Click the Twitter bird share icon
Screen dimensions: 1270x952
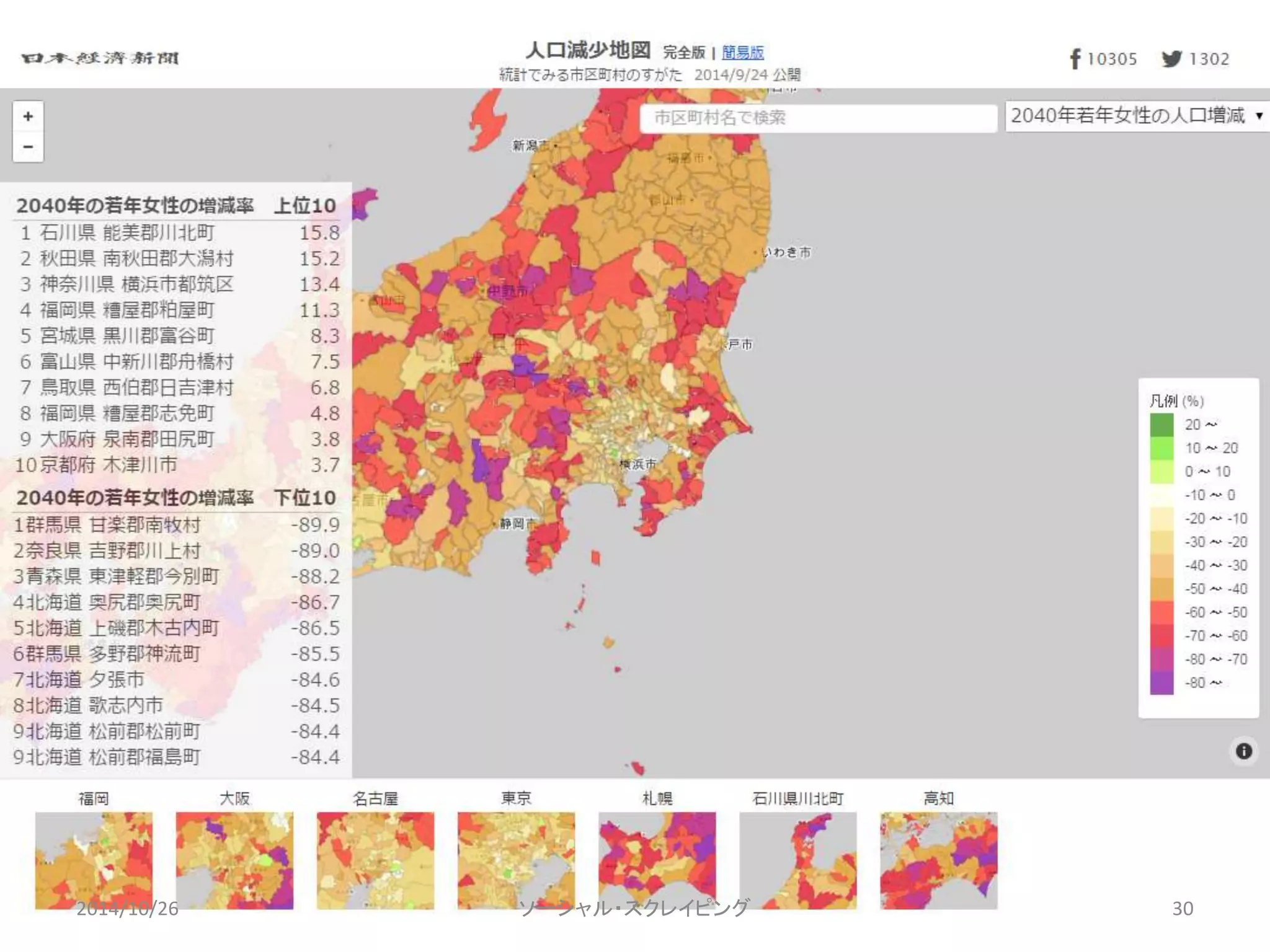coord(1171,59)
